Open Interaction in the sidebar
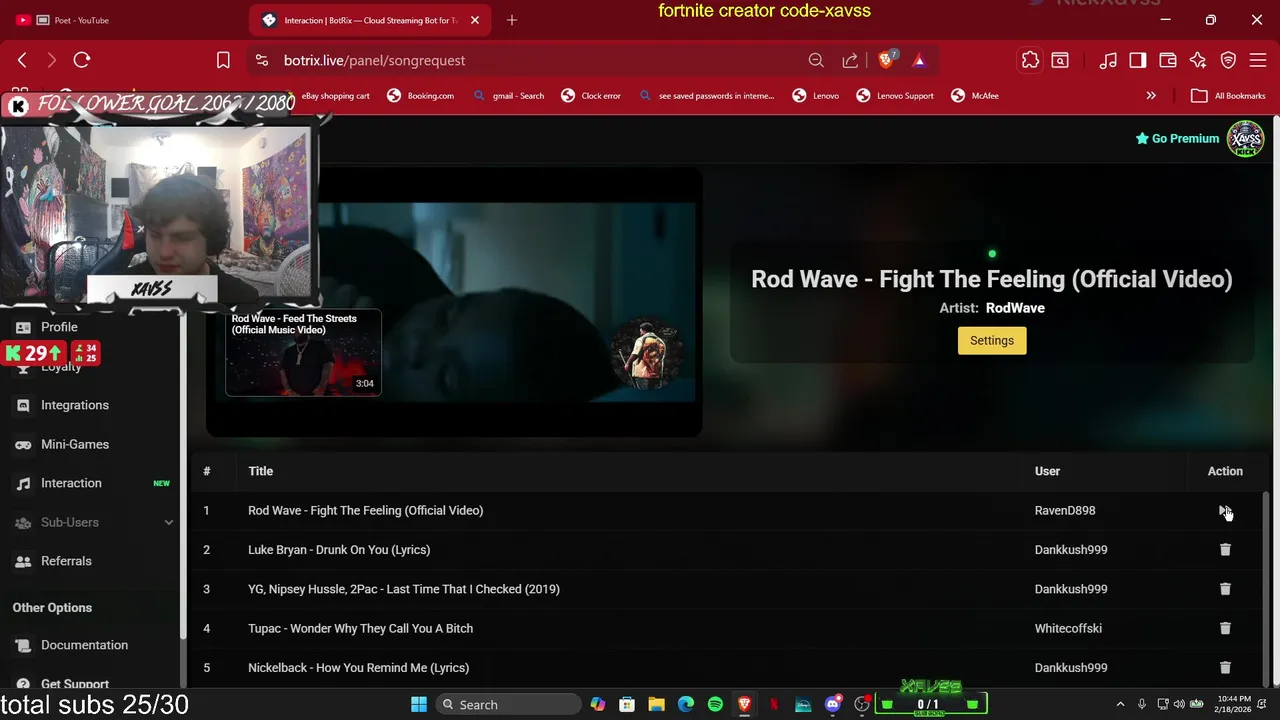Screen dimensions: 1280x720 click(x=71, y=483)
